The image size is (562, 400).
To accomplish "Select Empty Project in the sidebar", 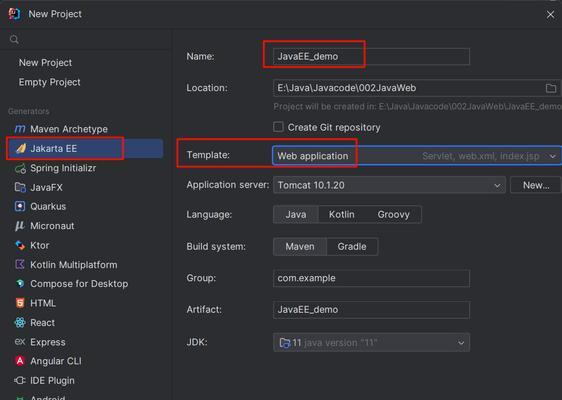I will tap(49, 82).
